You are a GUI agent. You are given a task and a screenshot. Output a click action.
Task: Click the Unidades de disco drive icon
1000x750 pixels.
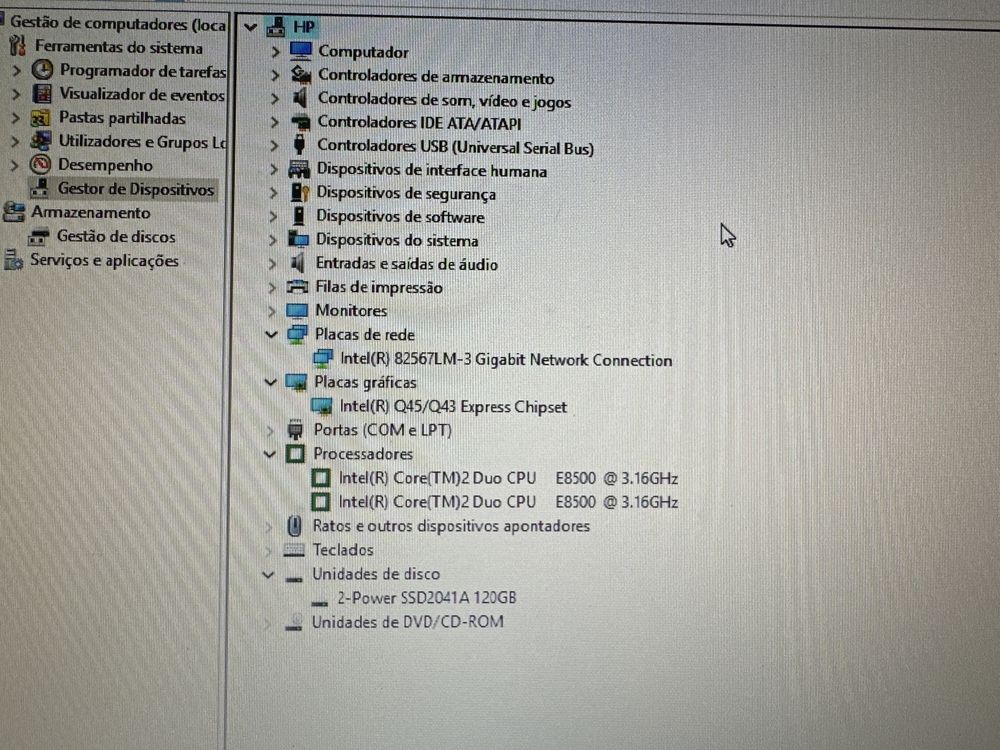(x=293, y=578)
